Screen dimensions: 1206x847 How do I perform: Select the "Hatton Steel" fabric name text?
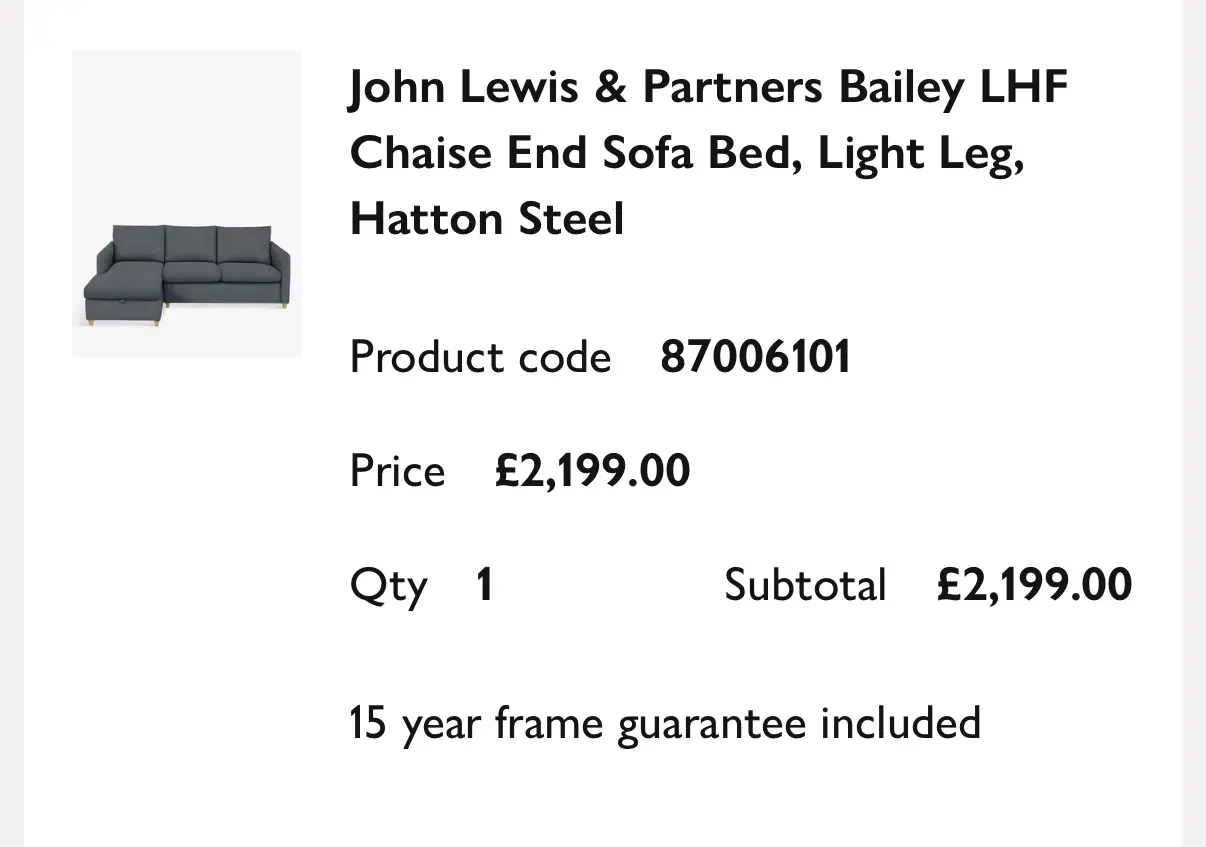(x=486, y=218)
